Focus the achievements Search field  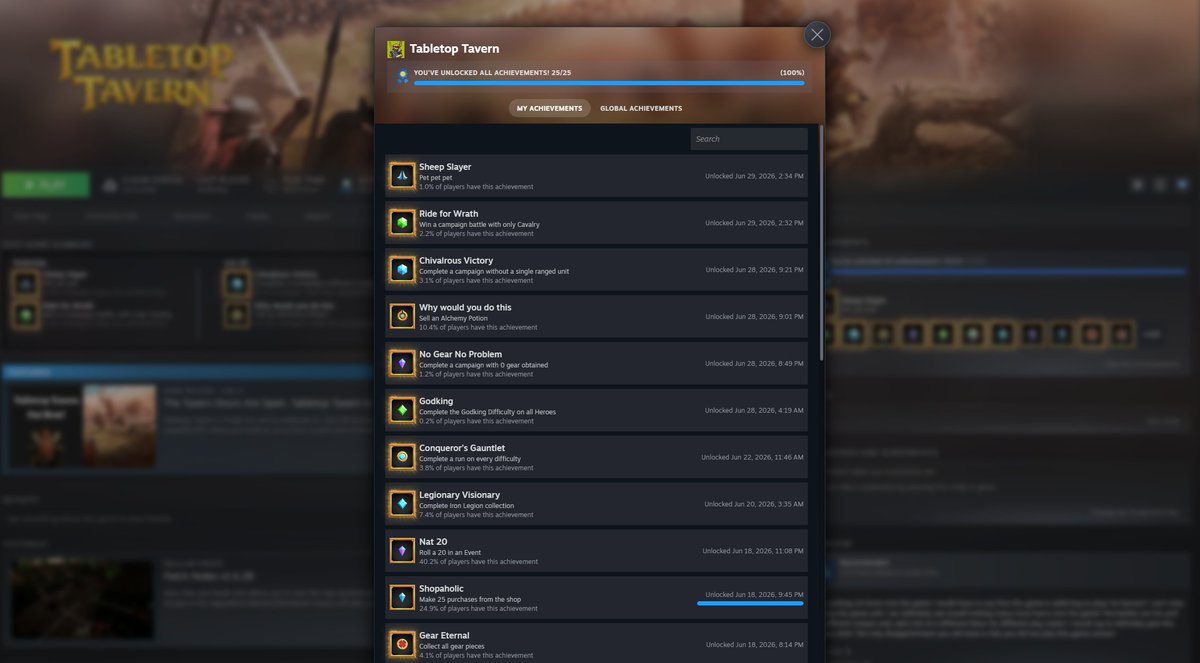(x=749, y=139)
